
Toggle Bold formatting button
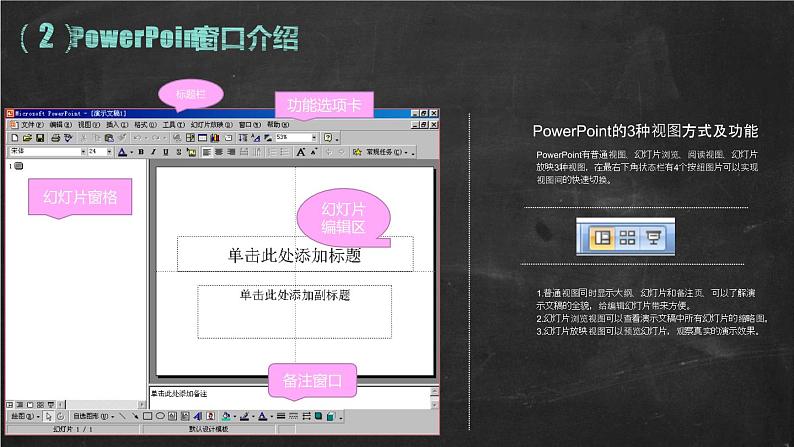coord(141,151)
